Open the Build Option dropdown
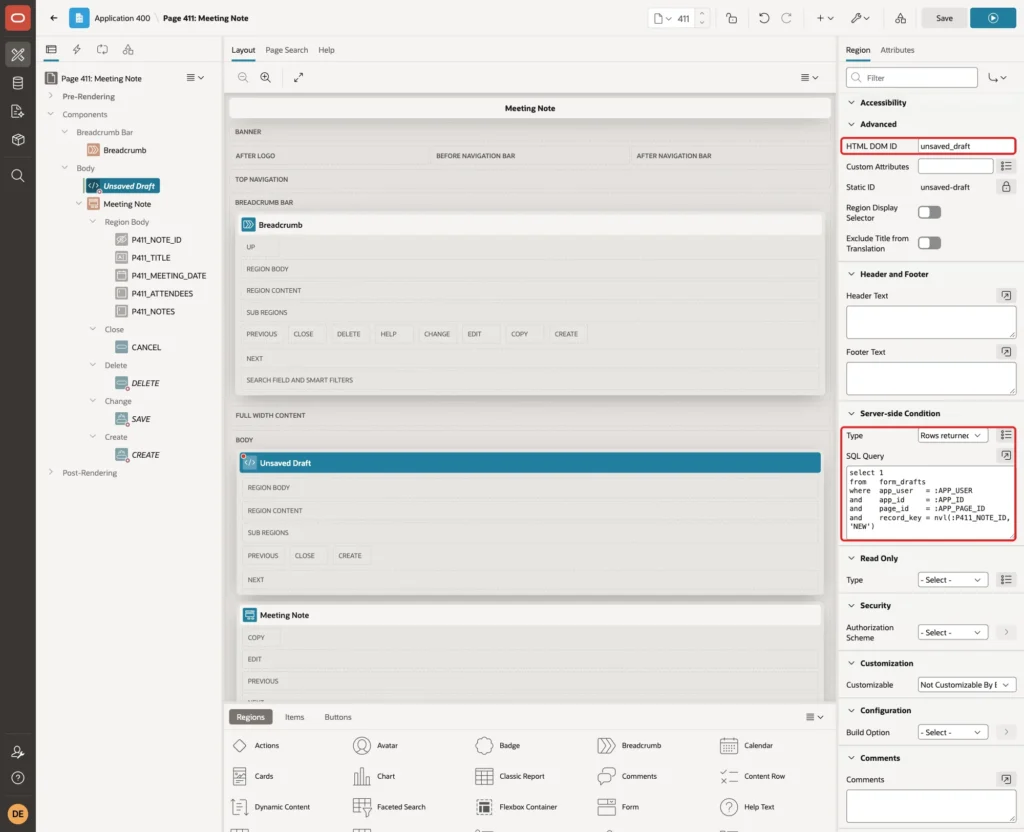 (952, 732)
